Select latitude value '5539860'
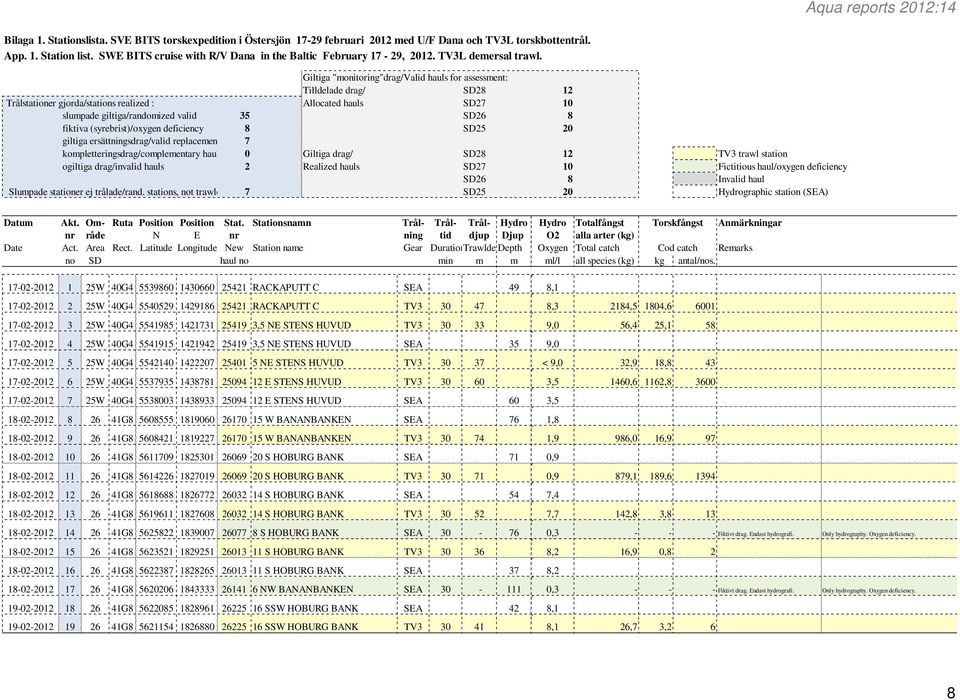960x700 pixels. tap(156, 287)
